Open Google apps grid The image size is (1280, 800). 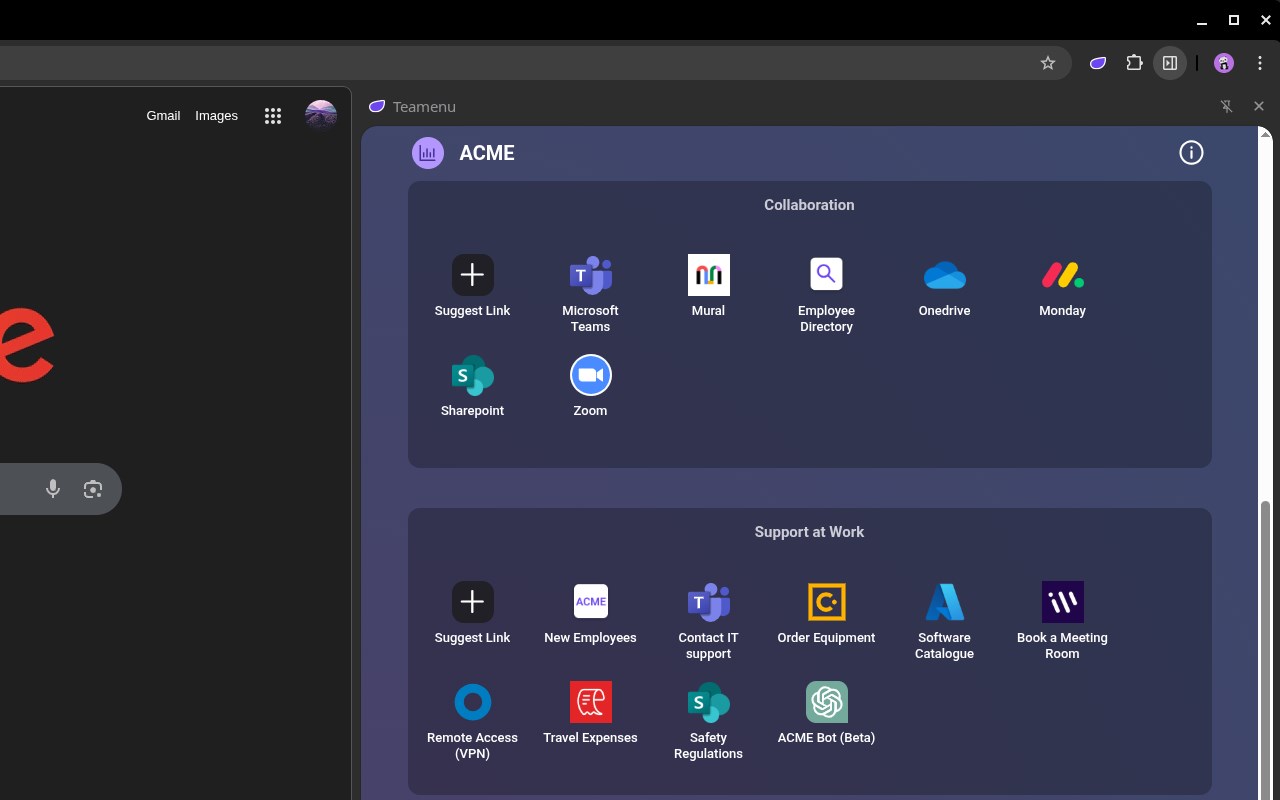tap(273, 116)
